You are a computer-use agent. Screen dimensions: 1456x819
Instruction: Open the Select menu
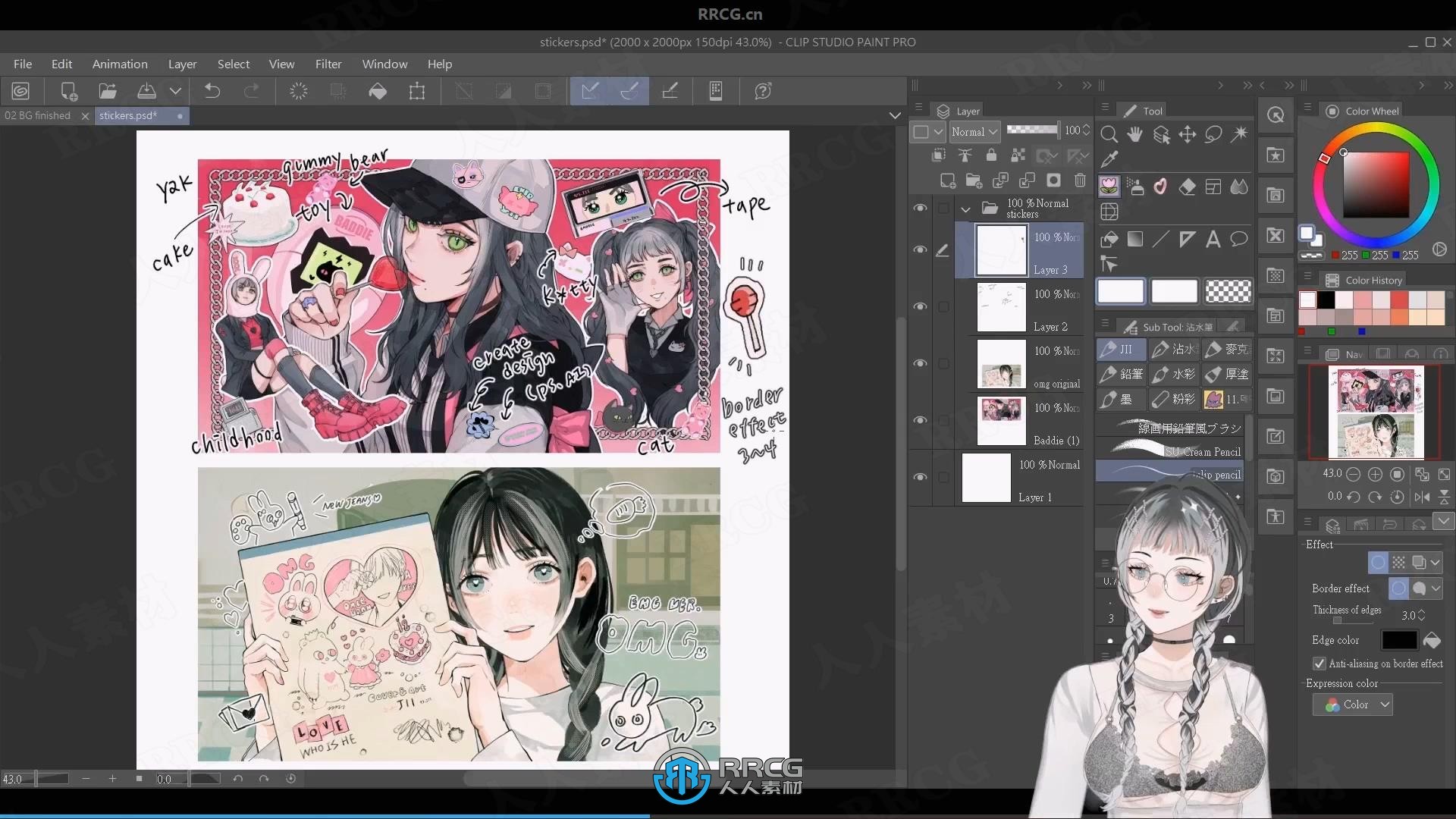point(233,64)
